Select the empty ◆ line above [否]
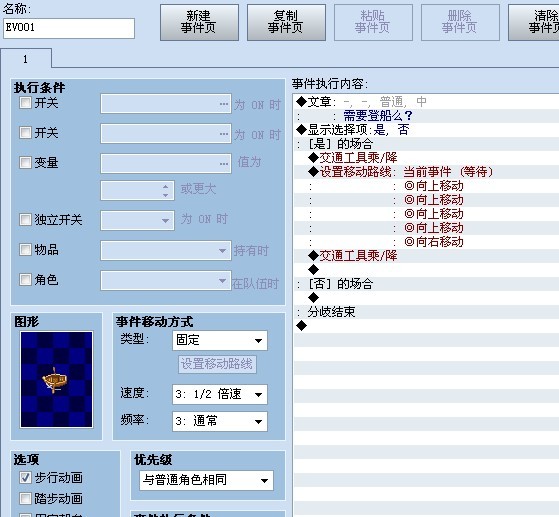The height and width of the screenshot is (517, 559). tap(427, 270)
